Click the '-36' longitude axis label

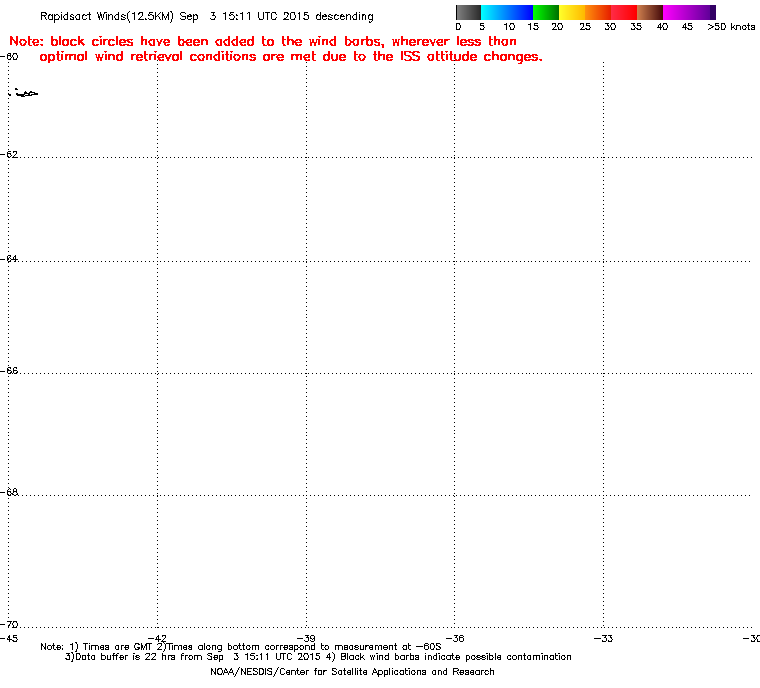click(455, 639)
